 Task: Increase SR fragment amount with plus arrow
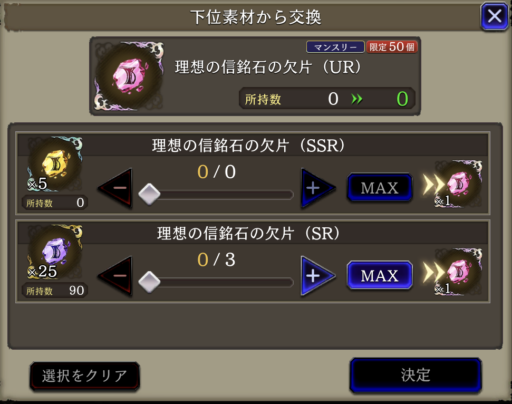pyautogui.click(x=317, y=276)
